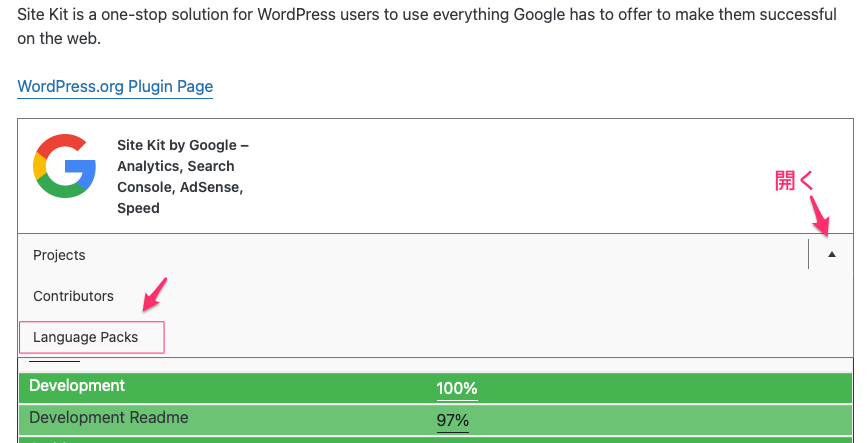Screen dimensions: 868x443
Task: Click the 97% translation percentage
Action: pyautogui.click(x=453, y=420)
